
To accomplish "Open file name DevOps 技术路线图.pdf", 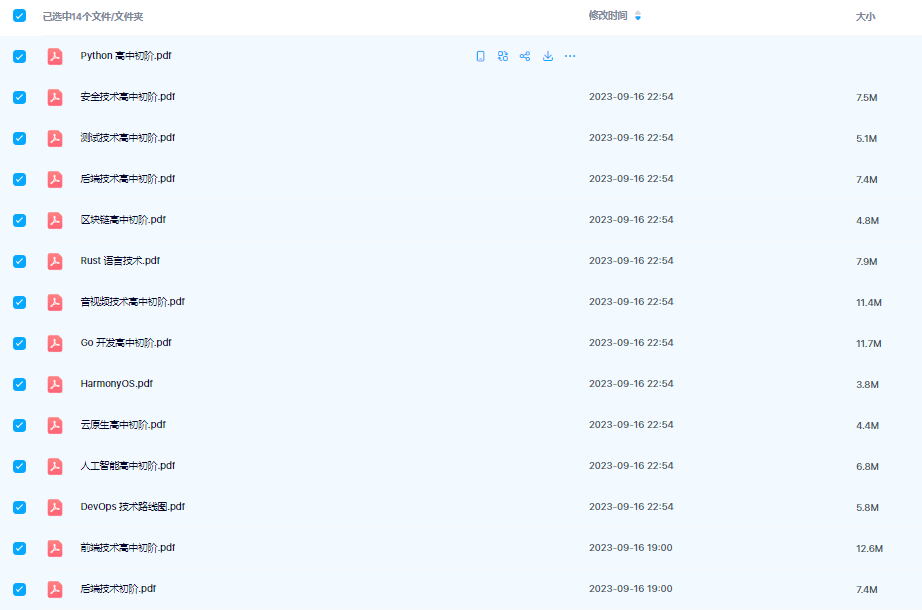I will tap(132, 506).
